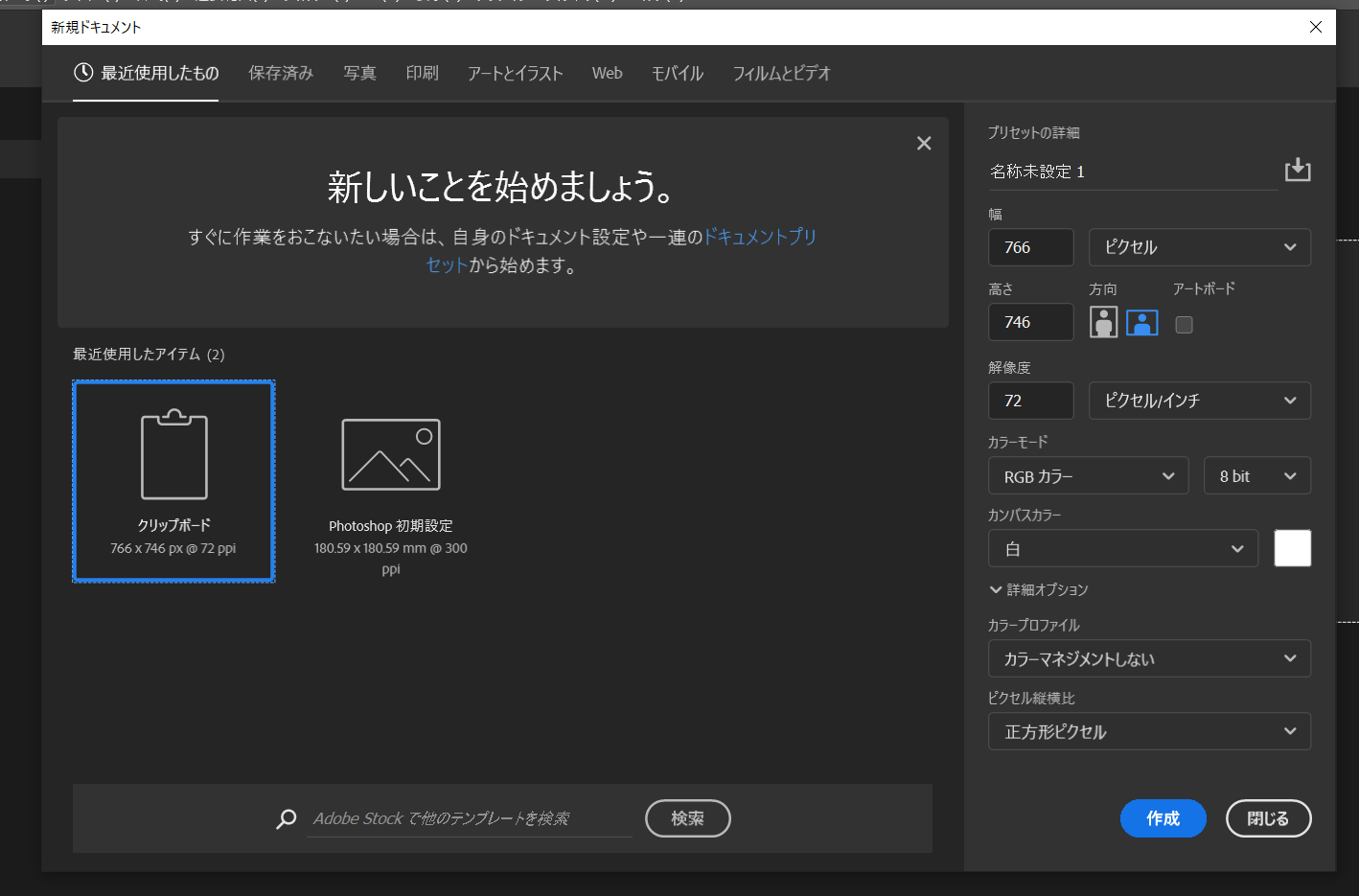1359x896 pixels.
Task: Open the ピクセル width unit dropdown
Action: pyautogui.click(x=1199, y=247)
